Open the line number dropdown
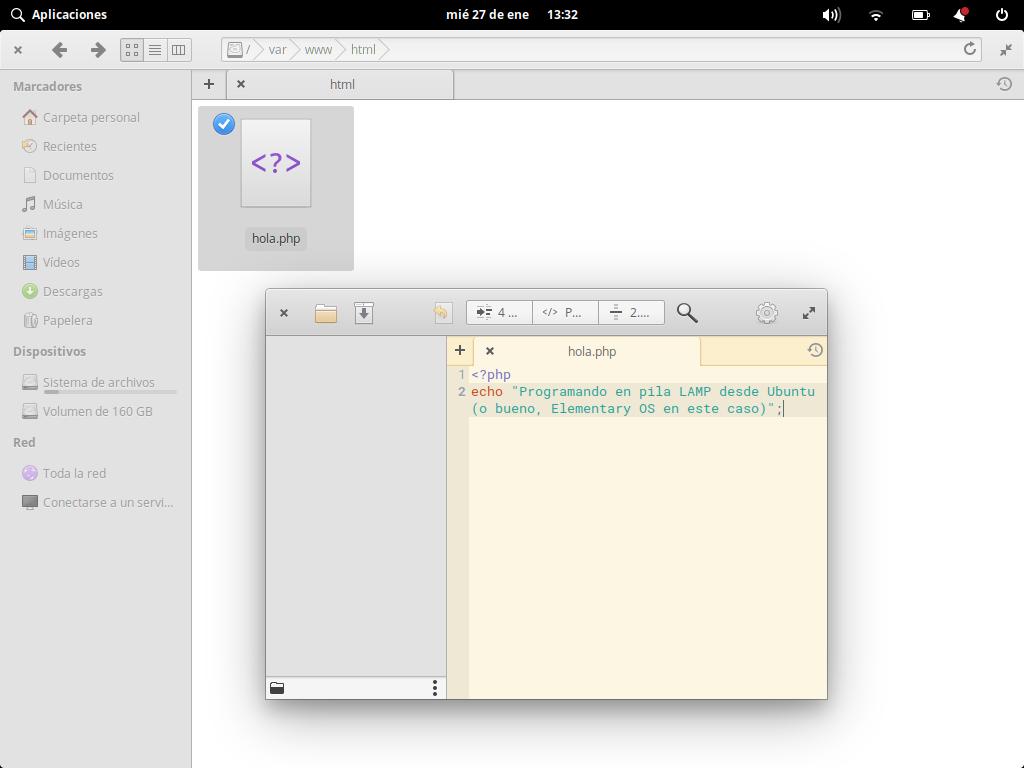This screenshot has width=1024, height=768. pyautogui.click(x=632, y=313)
